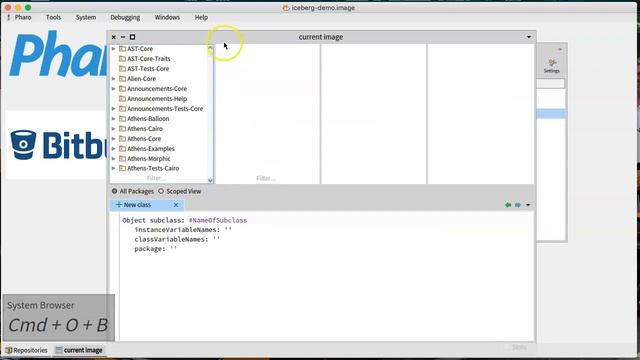Expand the AST-Core package
640x360 pixels.
coord(113,49)
